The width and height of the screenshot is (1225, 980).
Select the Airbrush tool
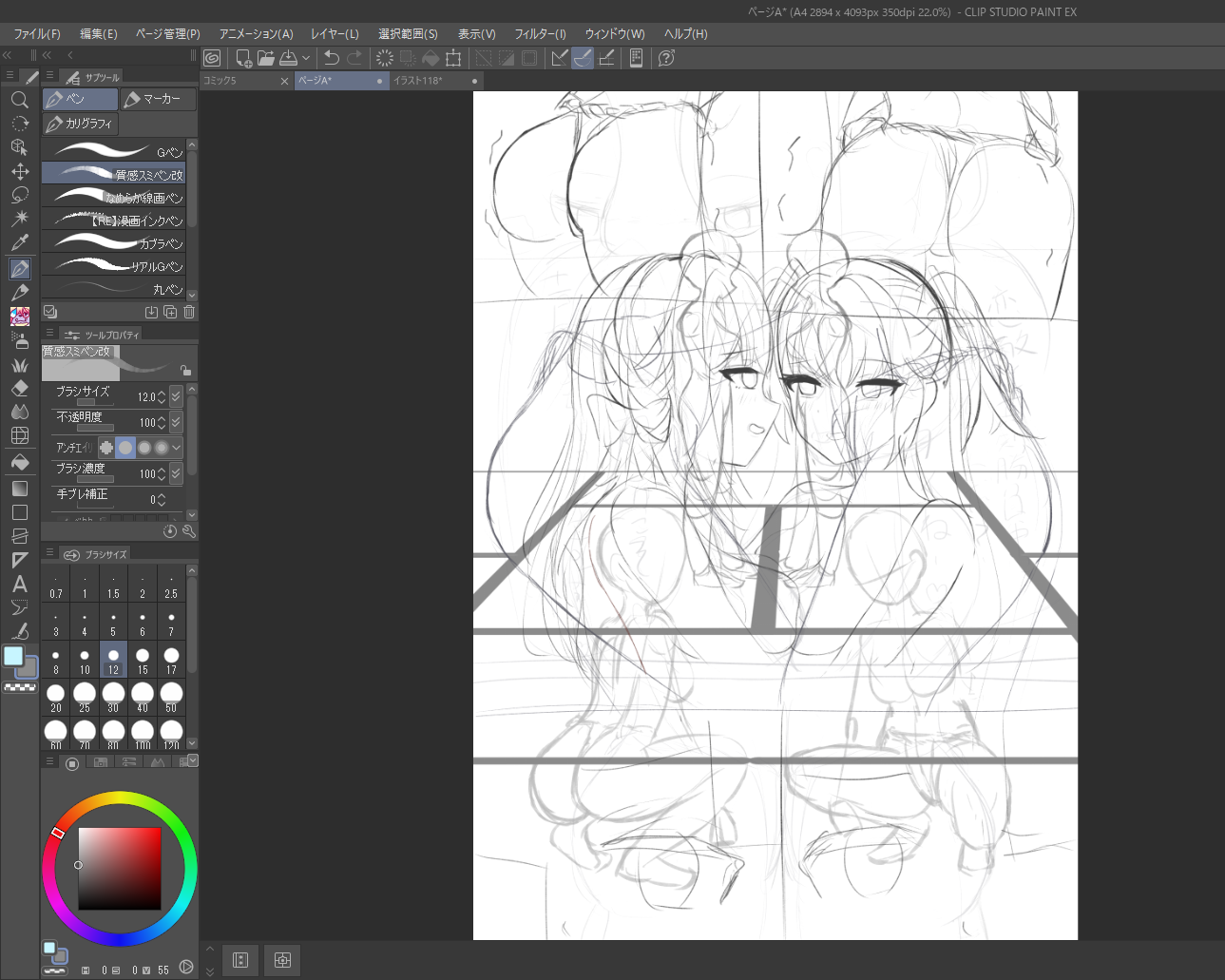[19, 339]
